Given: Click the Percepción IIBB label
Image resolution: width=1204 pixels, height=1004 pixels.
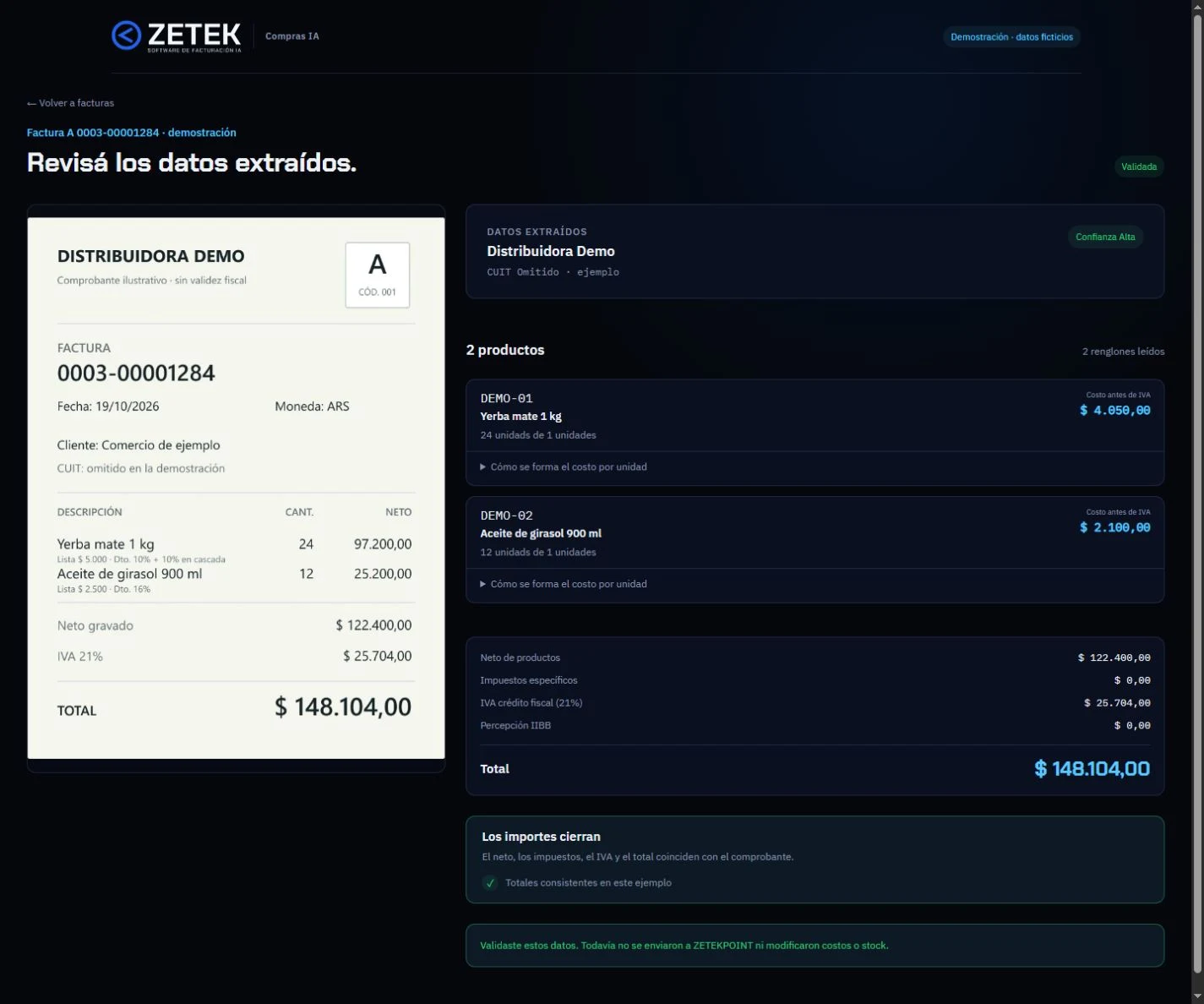Looking at the screenshot, I should click(515, 726).
